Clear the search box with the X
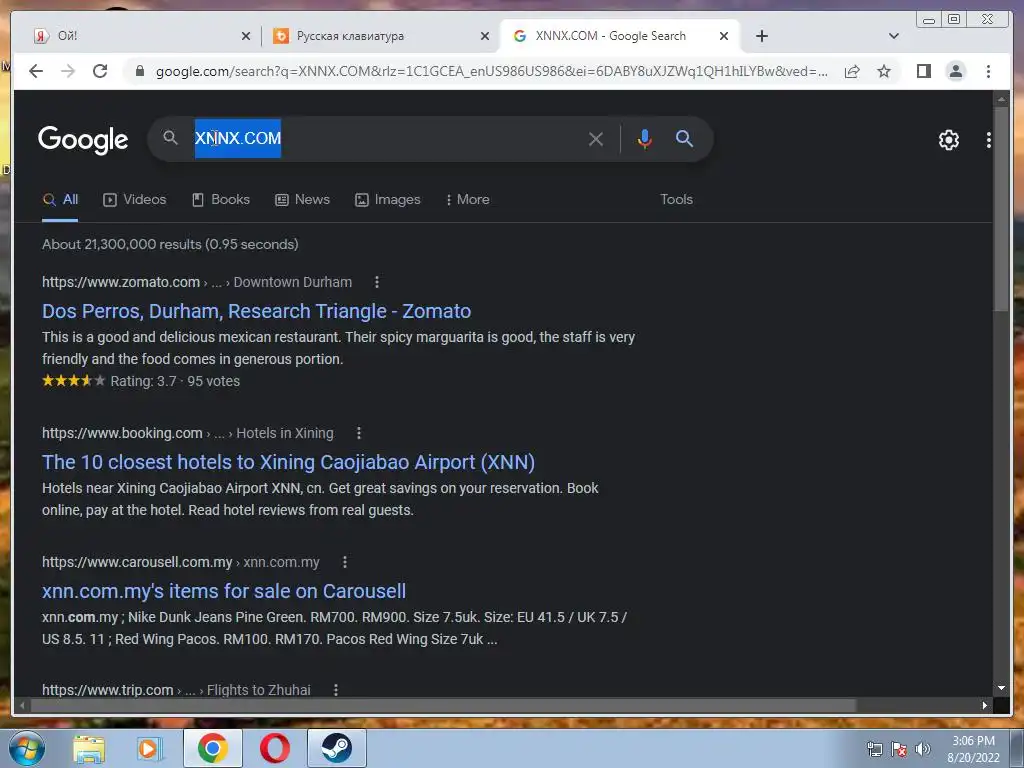Screen dimensions: 1024x768 pos(596,139)
